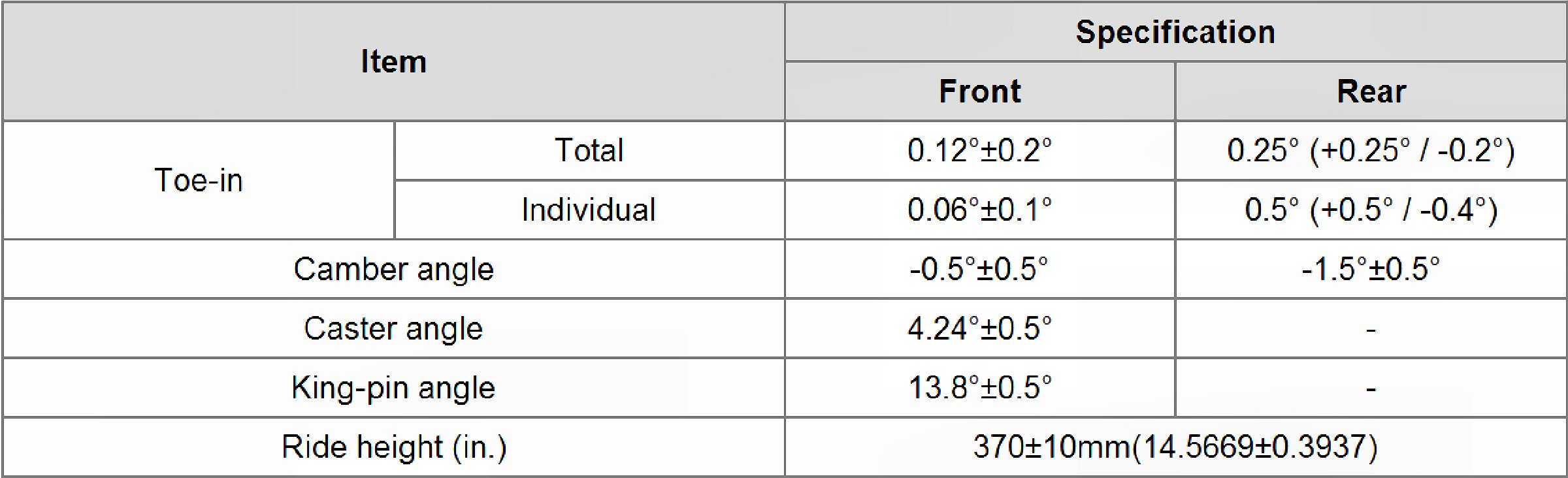The image size is (1568, 478).
Task: Select the King-pin angle row label
Action: coord(393,388)
